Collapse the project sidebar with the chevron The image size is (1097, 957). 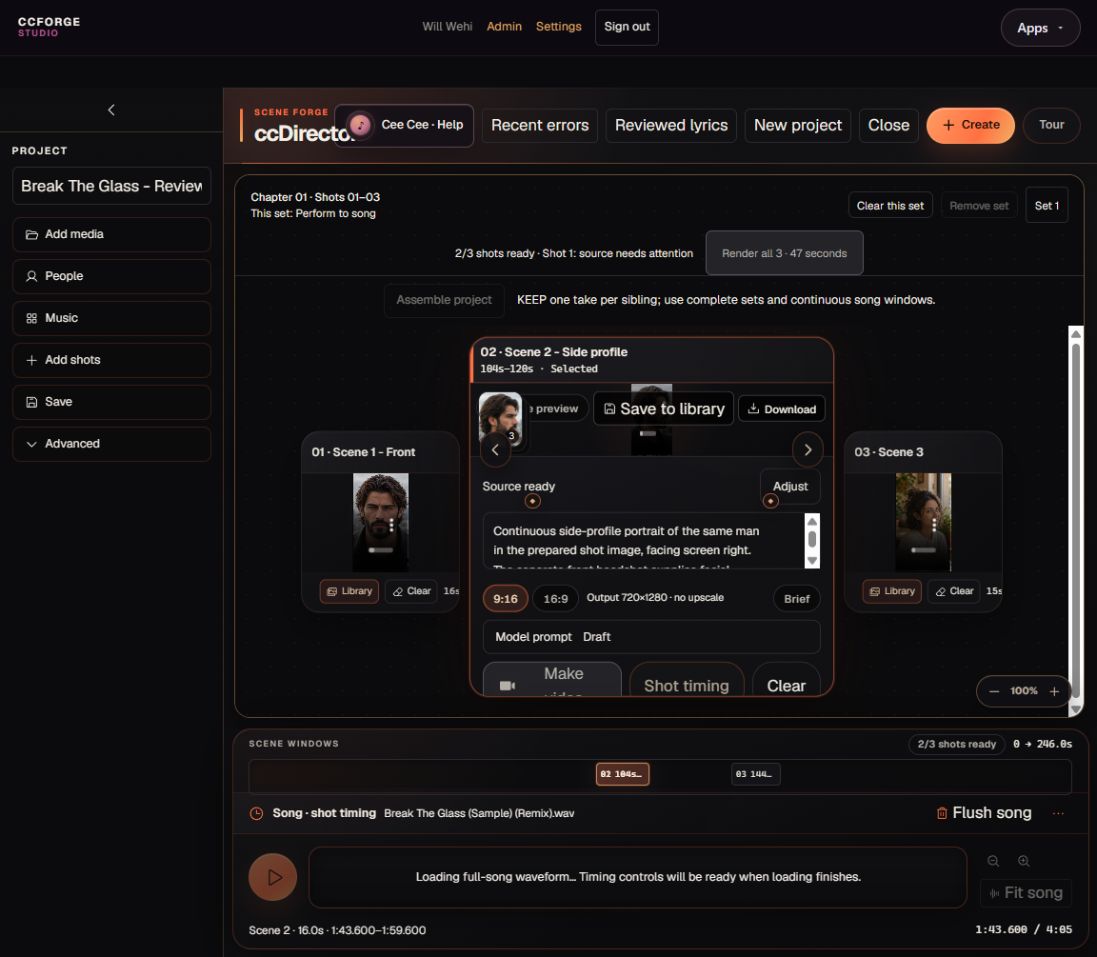pos(111,110)
